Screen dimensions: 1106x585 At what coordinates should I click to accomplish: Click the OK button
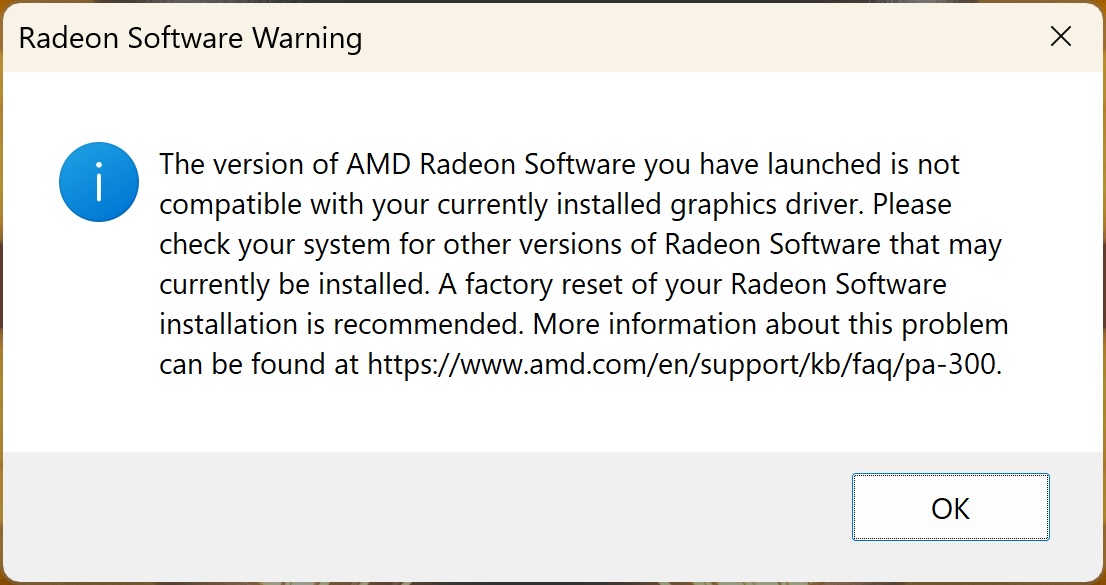tap(950, 508)
